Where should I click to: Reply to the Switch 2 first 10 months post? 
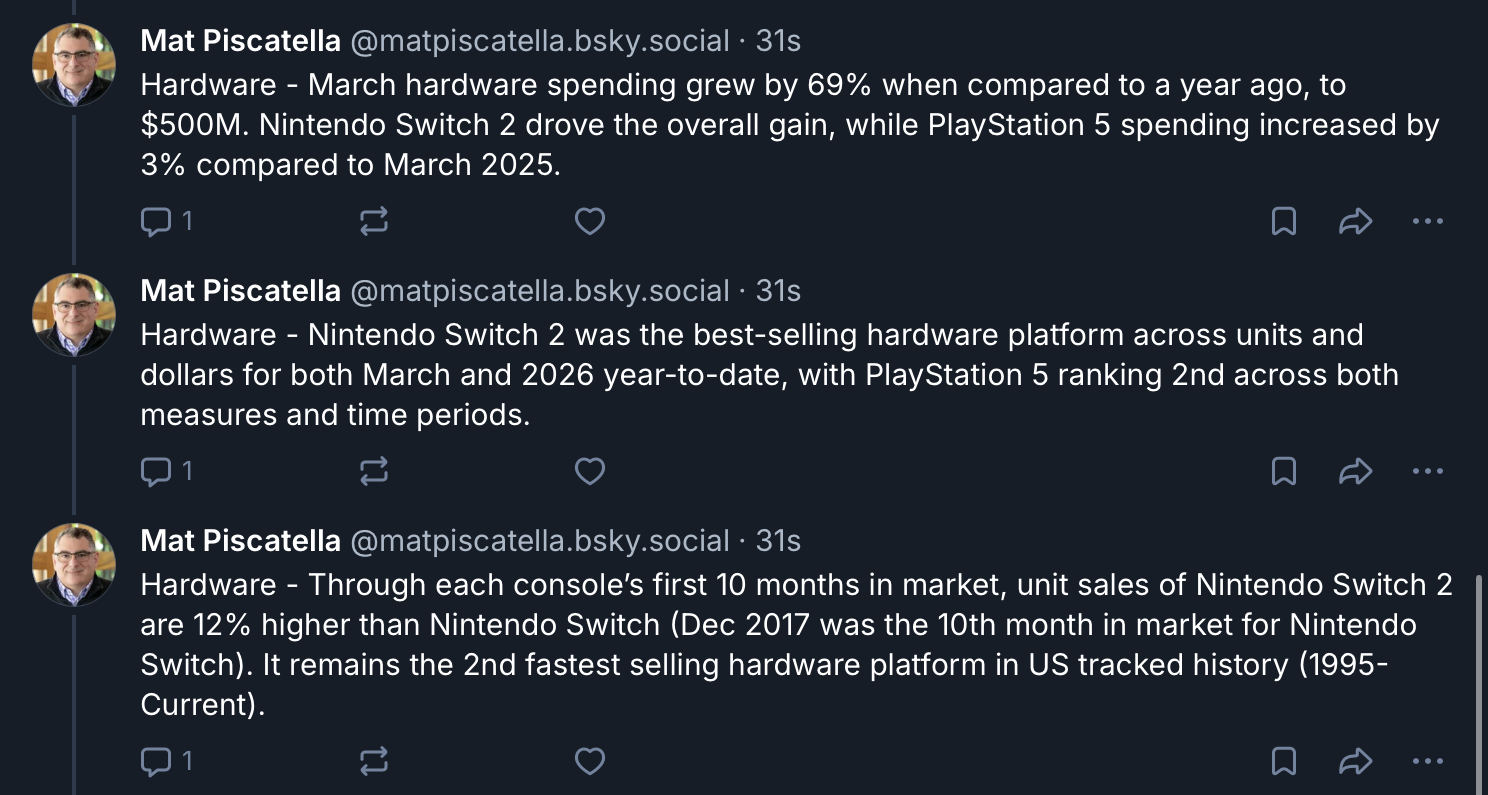pyautogui.click(x=156, y=762)
